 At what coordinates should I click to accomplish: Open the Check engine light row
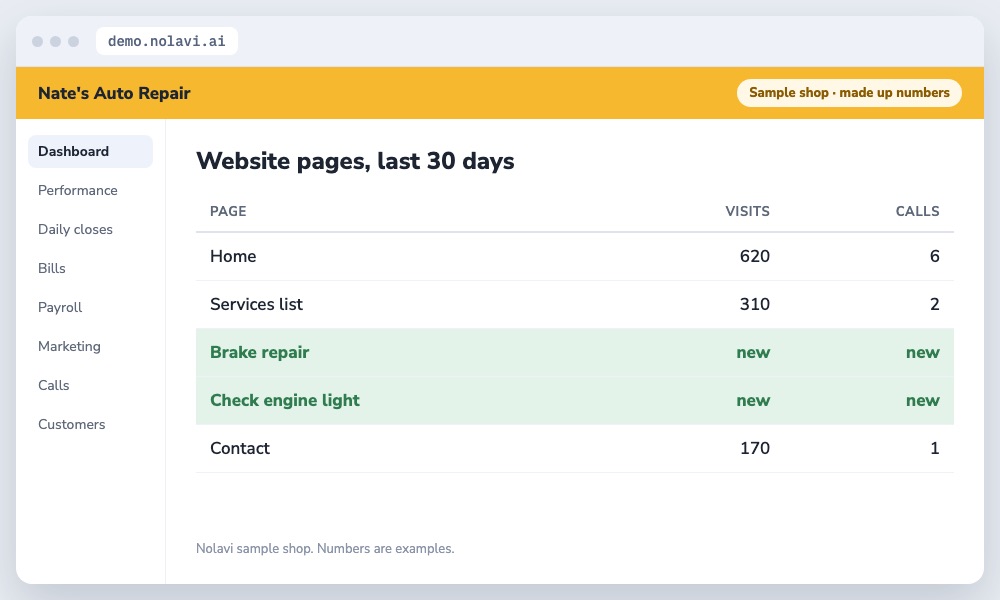[575, 400]
